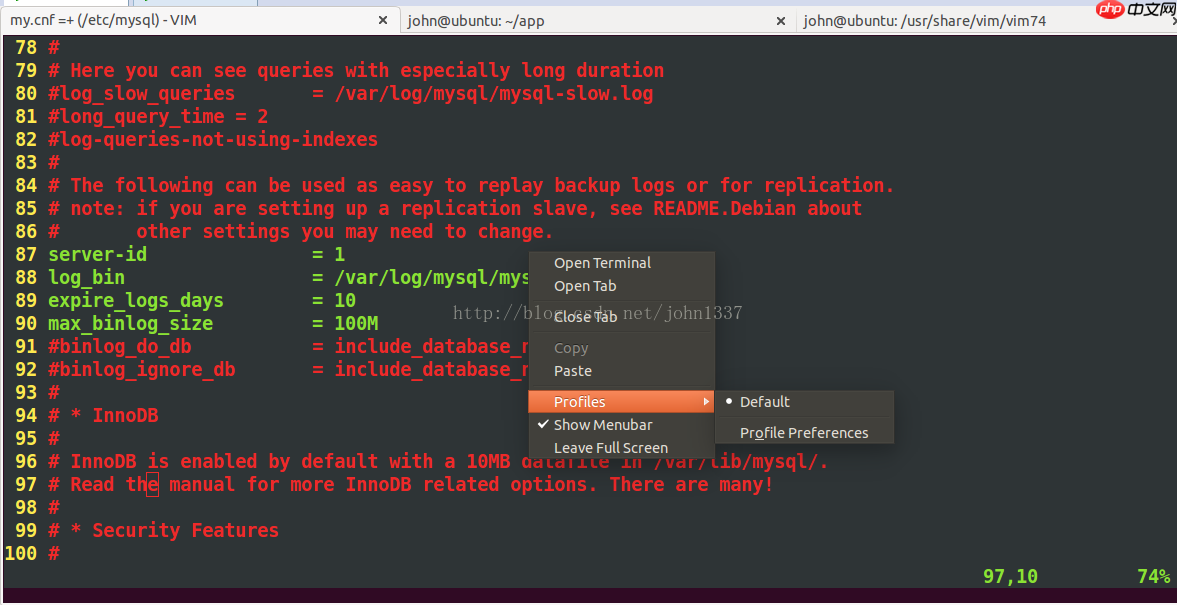The width and height of the screenshot is (1177, 605).
Task: Select Leave Full Screen
Action: [x=610, y=448]
